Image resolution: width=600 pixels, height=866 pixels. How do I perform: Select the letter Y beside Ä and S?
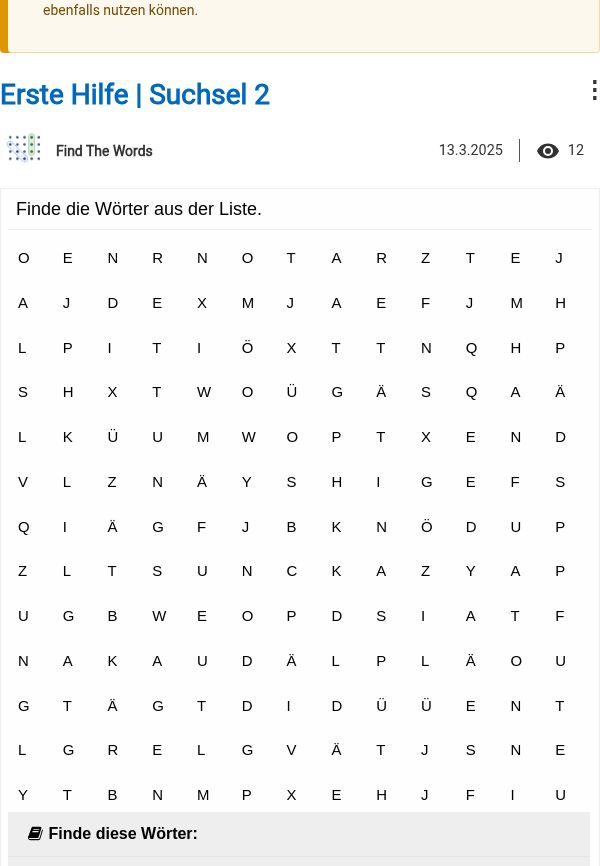246,482
